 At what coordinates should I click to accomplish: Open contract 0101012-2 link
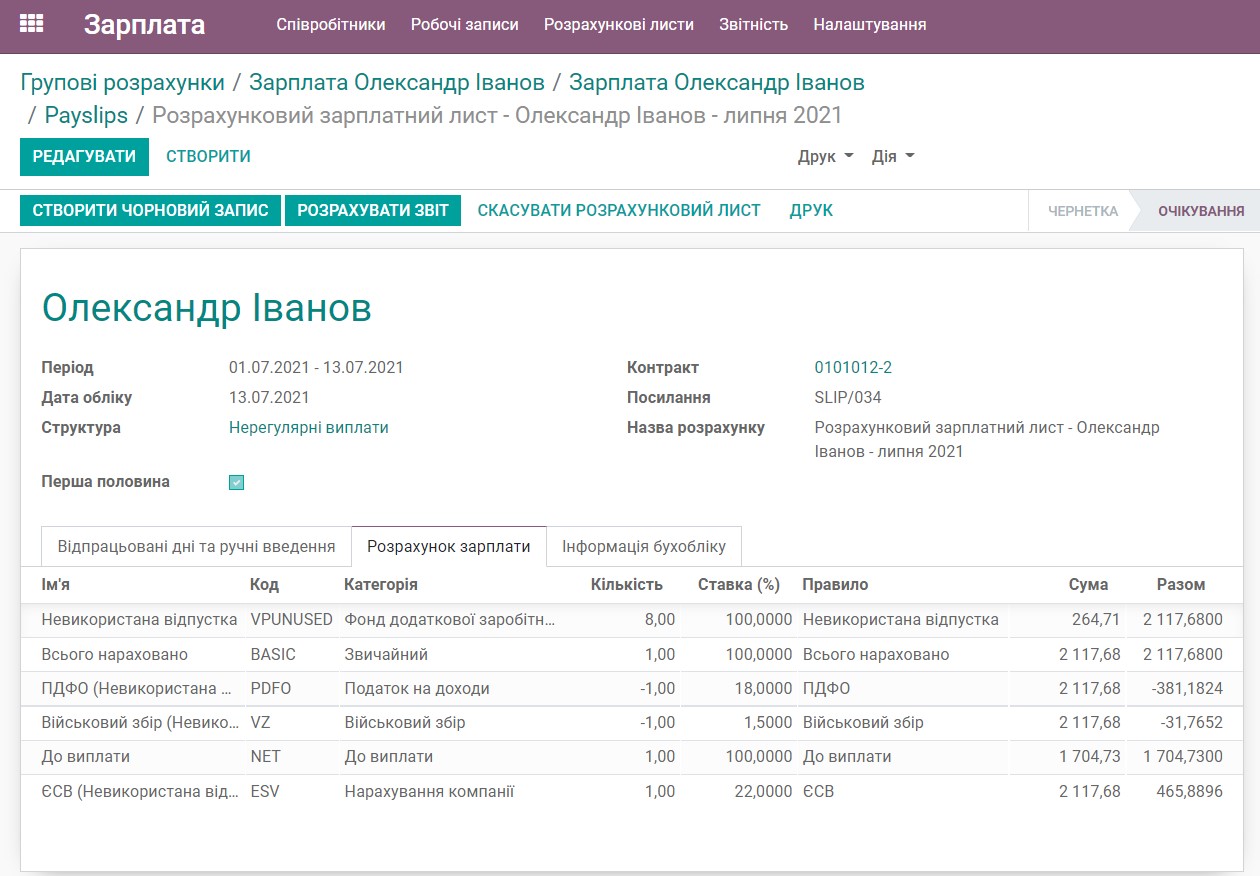click(x=853, y=367)
